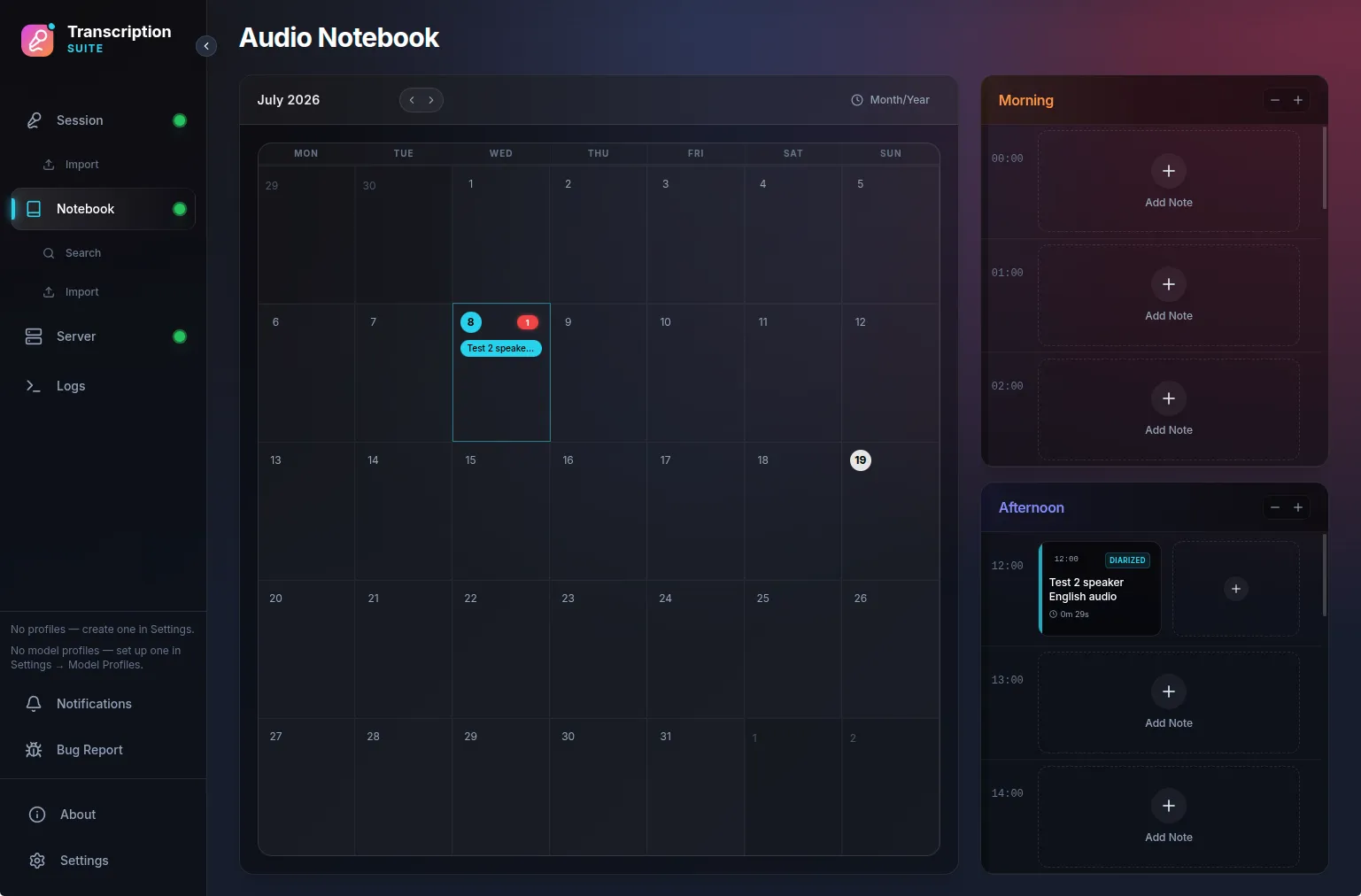Add another note in the 12:00 slot
1361x896 pixels.
[x=1236, y=589]
